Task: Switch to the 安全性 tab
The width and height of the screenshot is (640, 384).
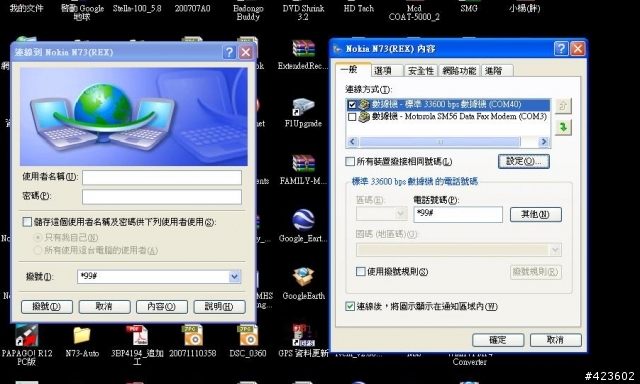Action: tap(421, 71)
